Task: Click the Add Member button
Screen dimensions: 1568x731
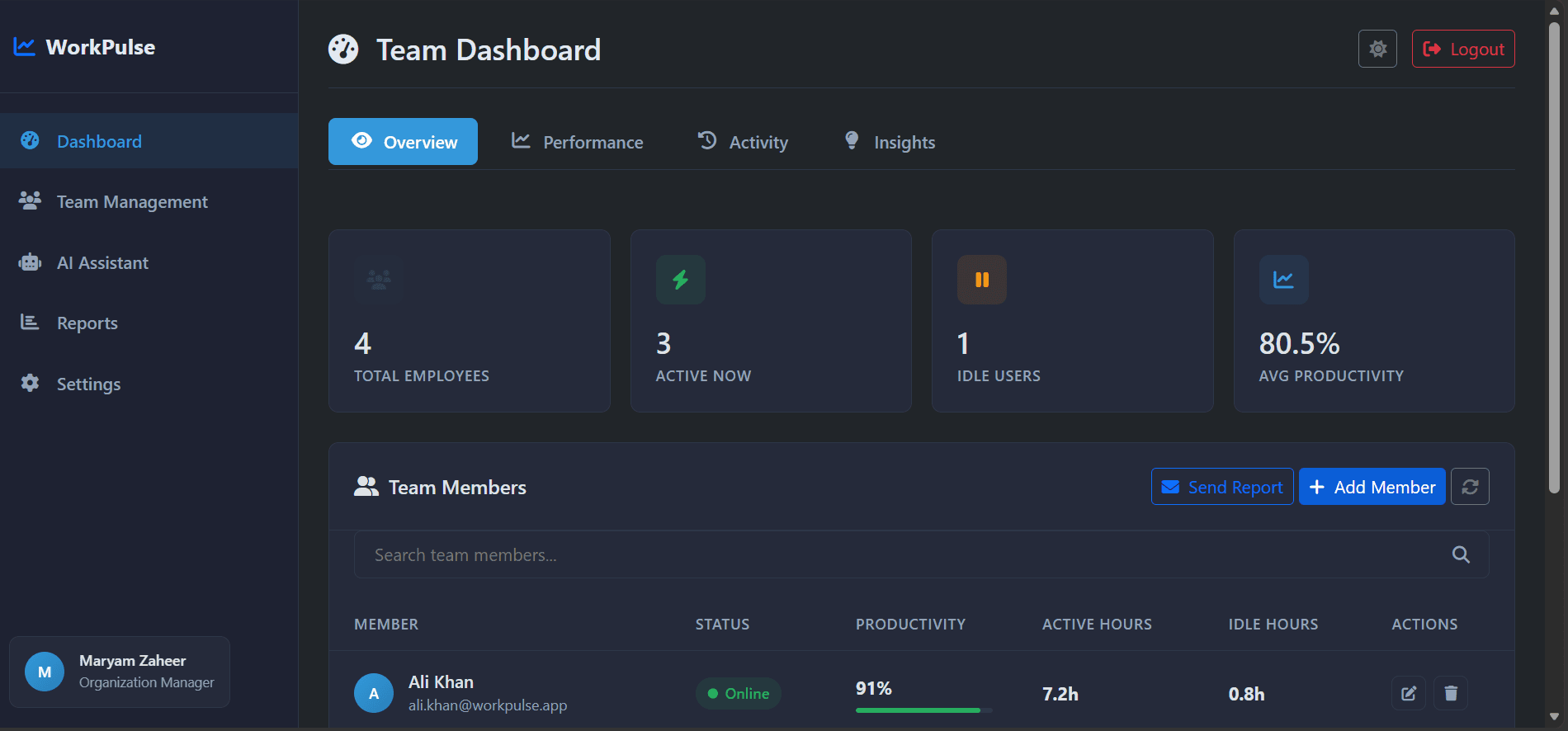Action: point(1372,487)
